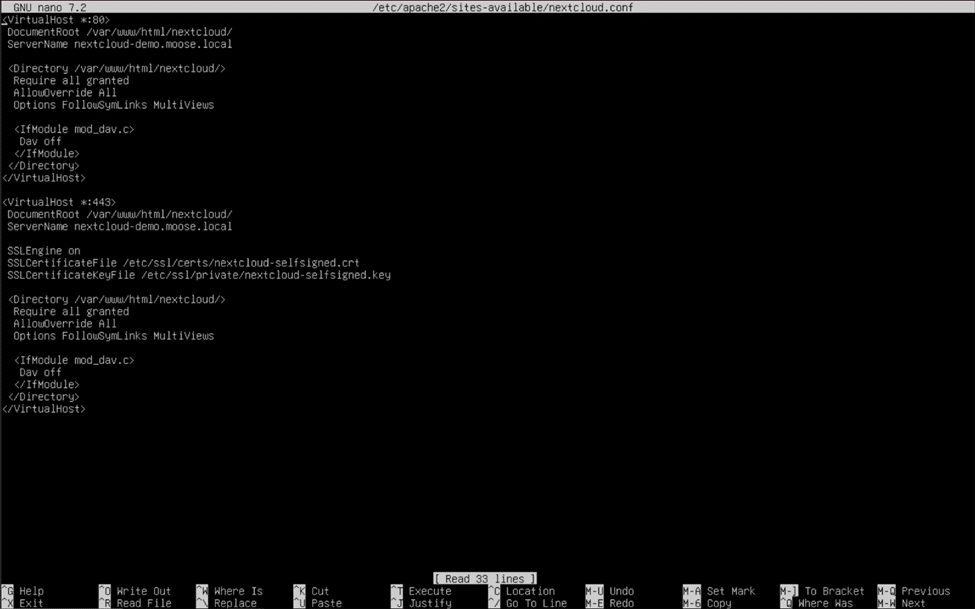Select the Cut shortcut label
Image resolution: width=975 pixels, height=609 pixels.
click(320, 591)
